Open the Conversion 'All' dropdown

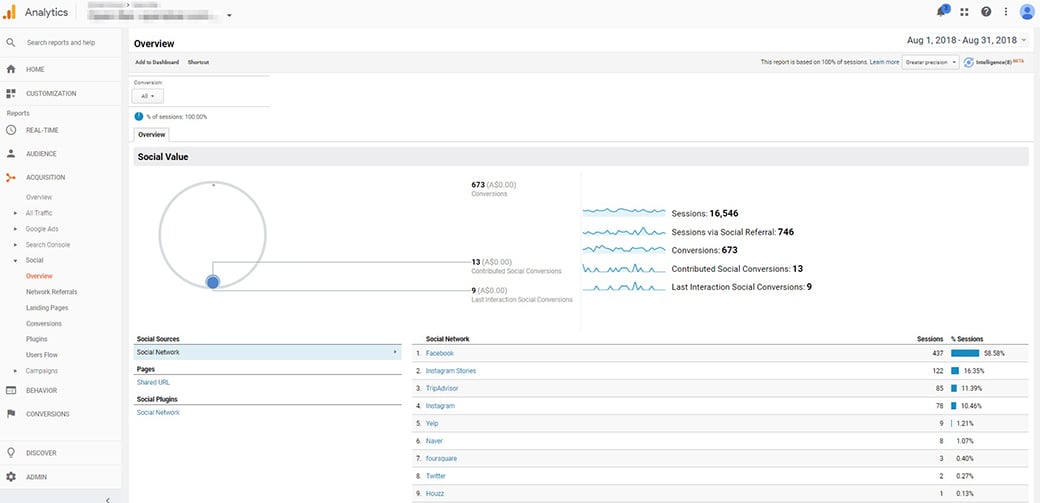click(x=148, y=96)
